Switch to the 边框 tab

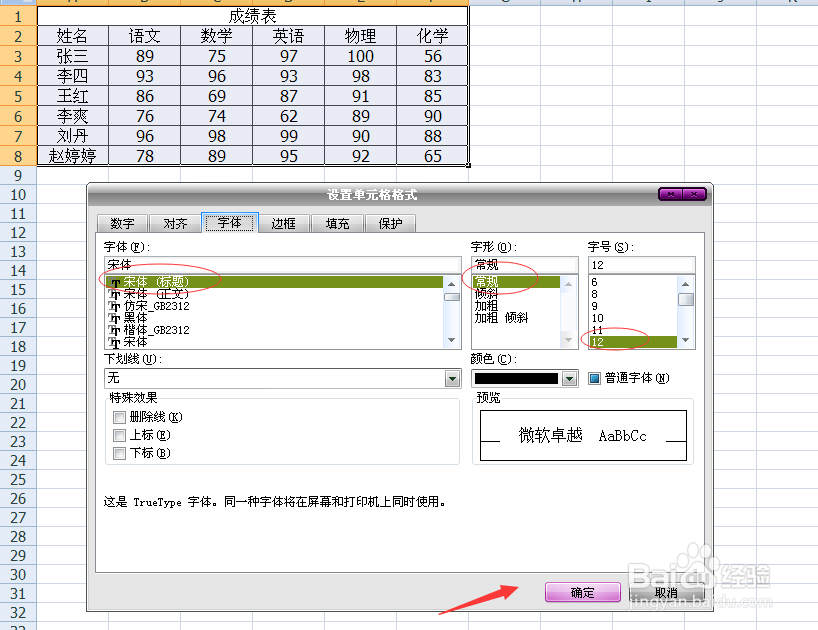285,223
